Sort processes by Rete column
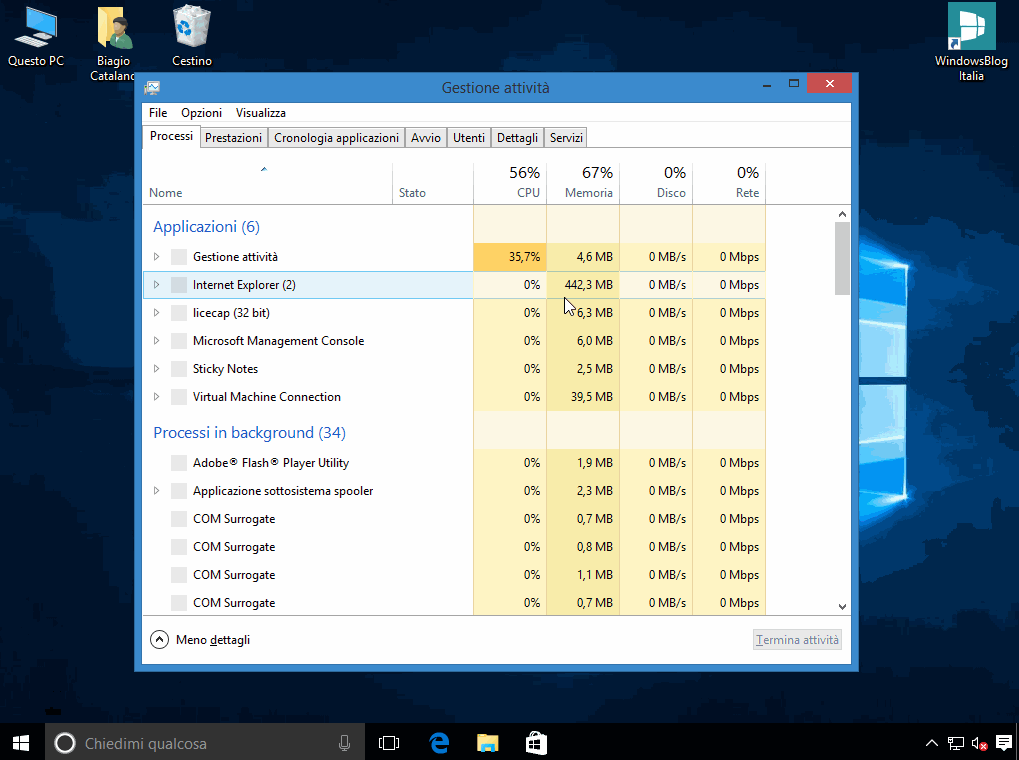Image resolution: width=1019 pixels, height=760 pixels. [729, 183]
